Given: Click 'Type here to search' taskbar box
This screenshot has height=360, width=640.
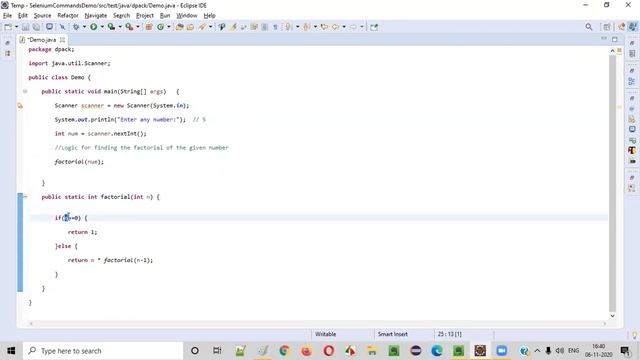Looking at the screenshot, I should (x=103, y=351).
